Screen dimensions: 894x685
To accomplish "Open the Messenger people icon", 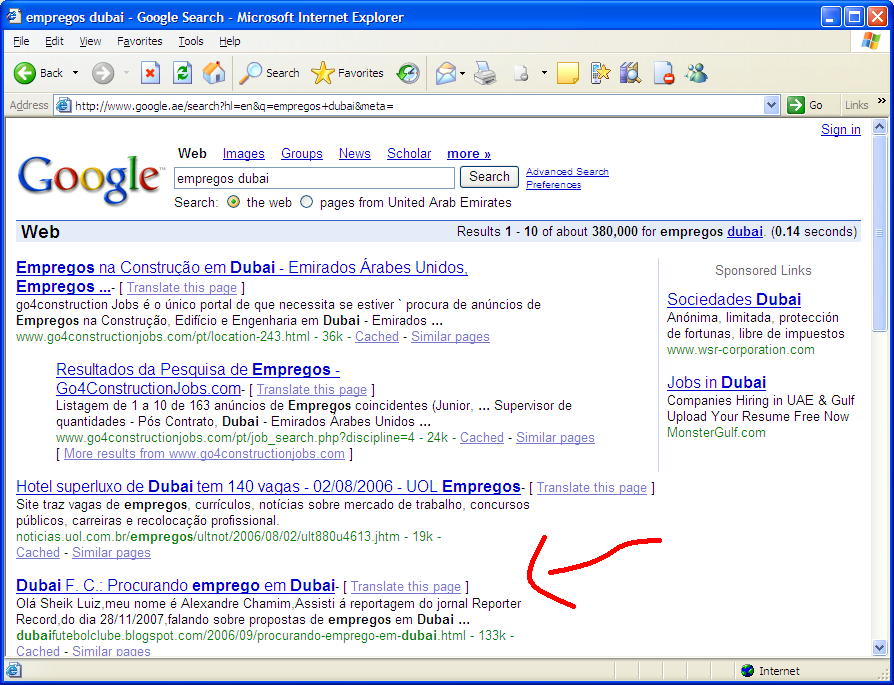I will click(696, 73).
